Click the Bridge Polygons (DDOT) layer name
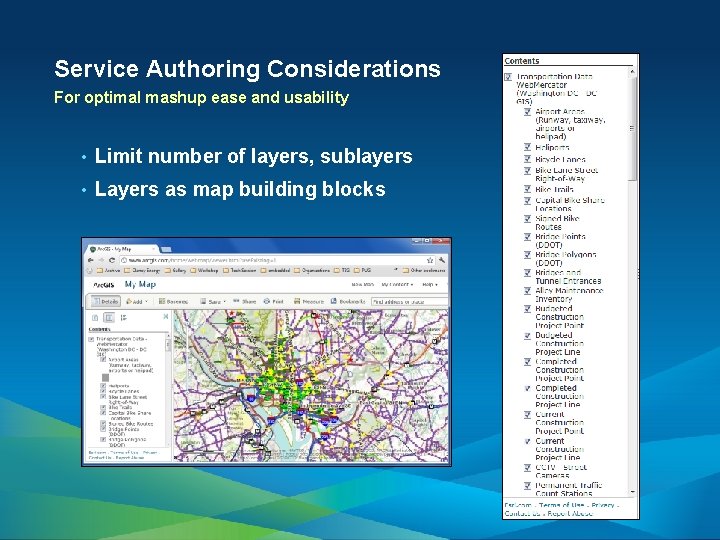Viewport: 720px width, 540px height. (x=566, y=259)
